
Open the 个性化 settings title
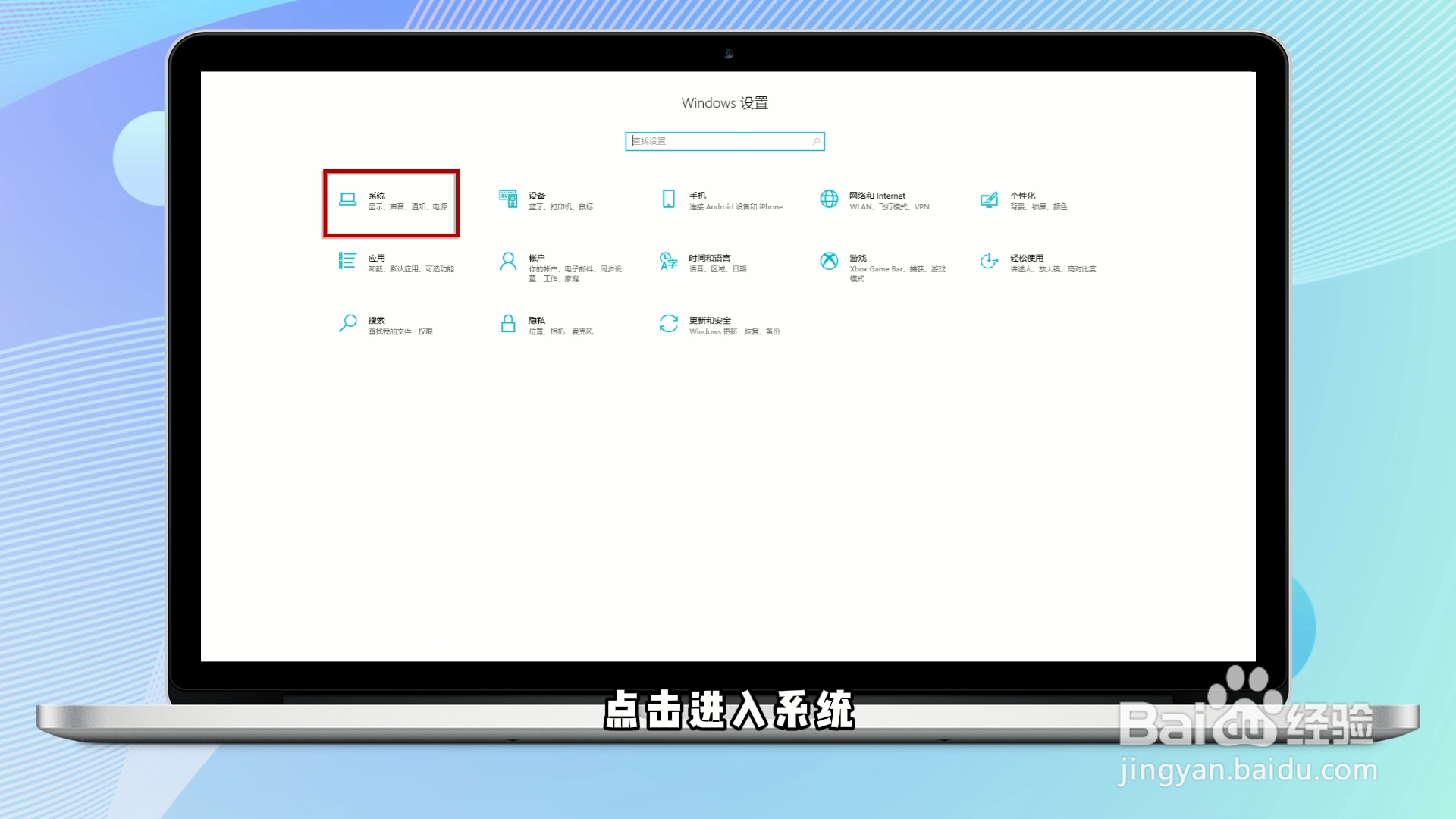pyautogui.click(x=1022, y=196)
